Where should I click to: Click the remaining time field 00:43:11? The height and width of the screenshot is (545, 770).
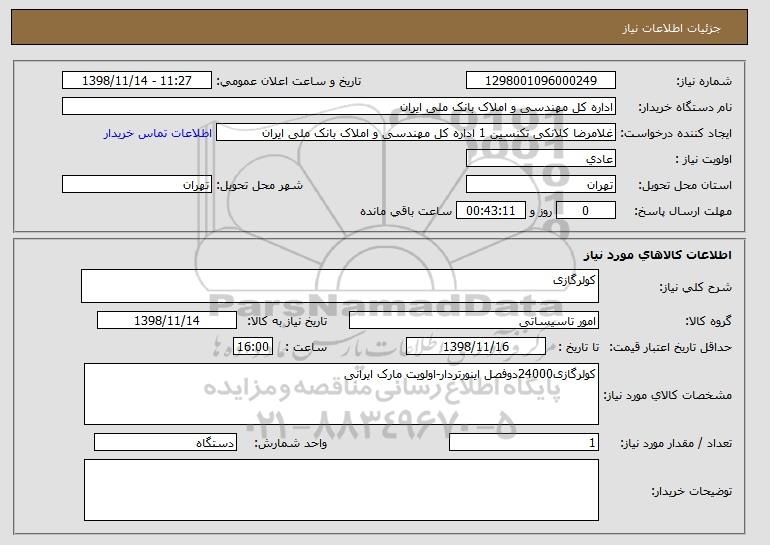click(491, 211)
